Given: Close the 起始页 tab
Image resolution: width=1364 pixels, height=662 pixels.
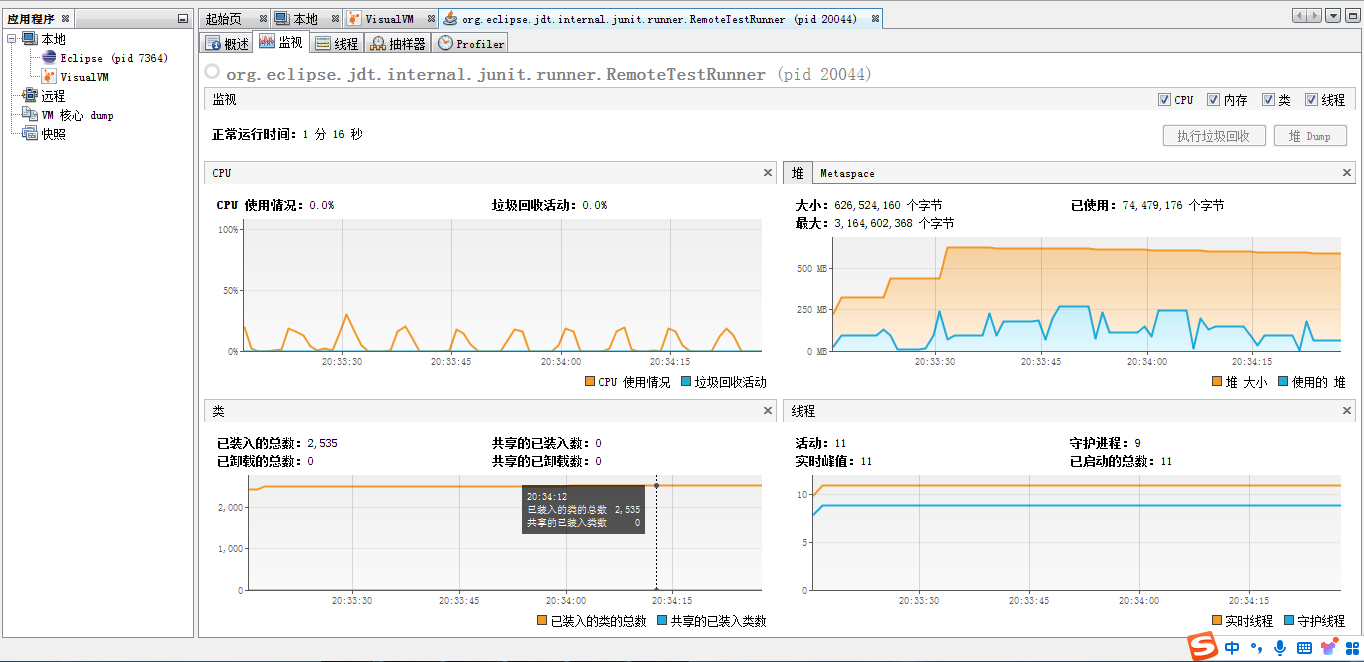Looking at the screenshot, I should (263, 19).
